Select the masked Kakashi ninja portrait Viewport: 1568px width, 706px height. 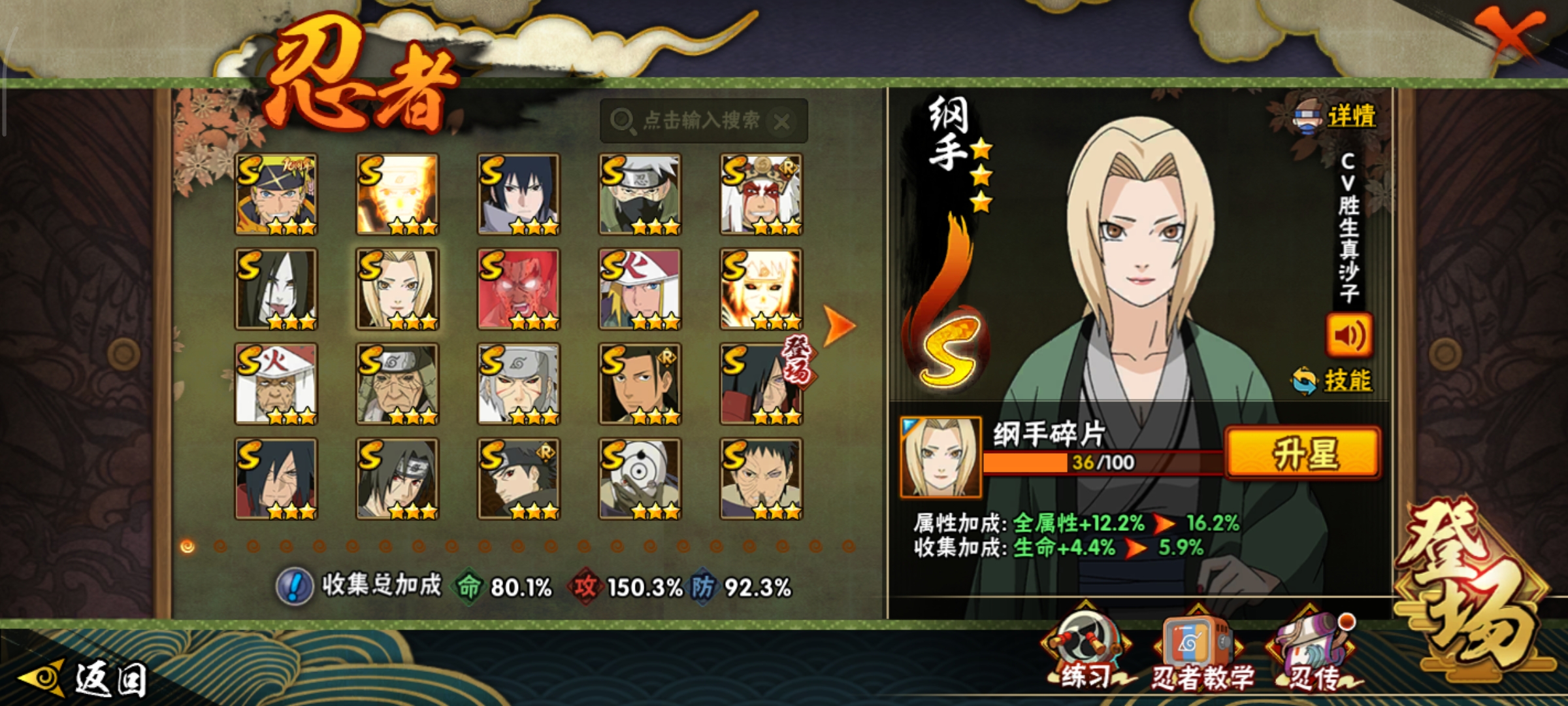click(640, 194)
